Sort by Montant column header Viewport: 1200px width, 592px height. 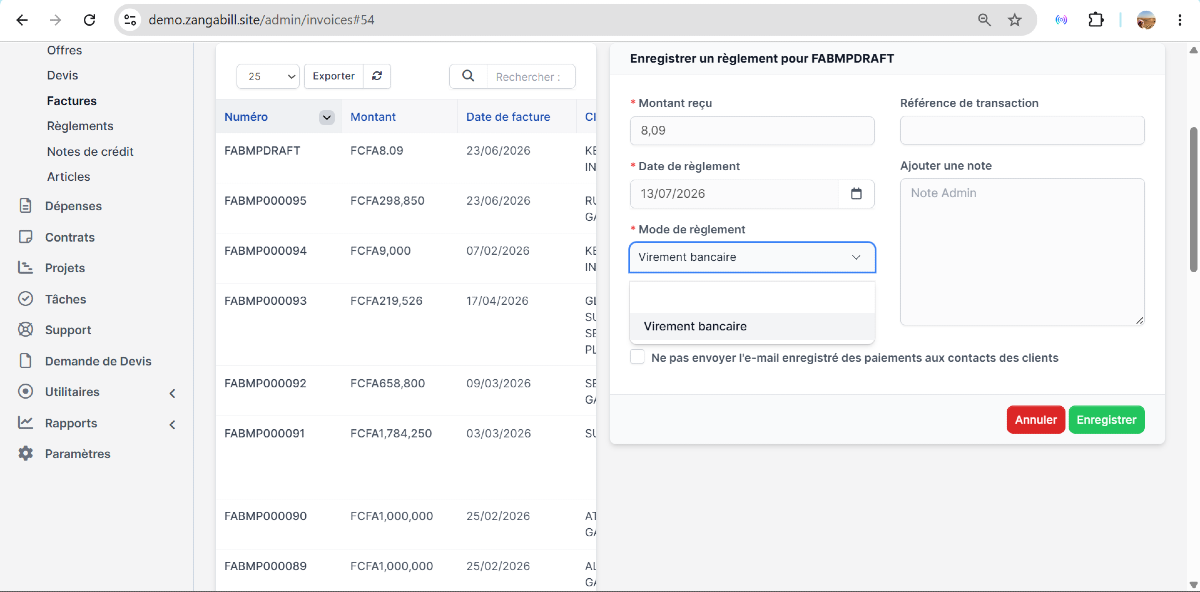click(x=373, y=117)
